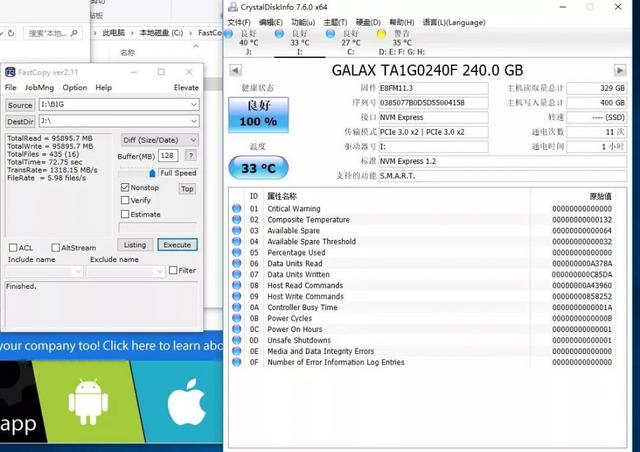Toggle the Nonstop checkbox
Viewport: 640px width, 452px height.
click(125, 187)
